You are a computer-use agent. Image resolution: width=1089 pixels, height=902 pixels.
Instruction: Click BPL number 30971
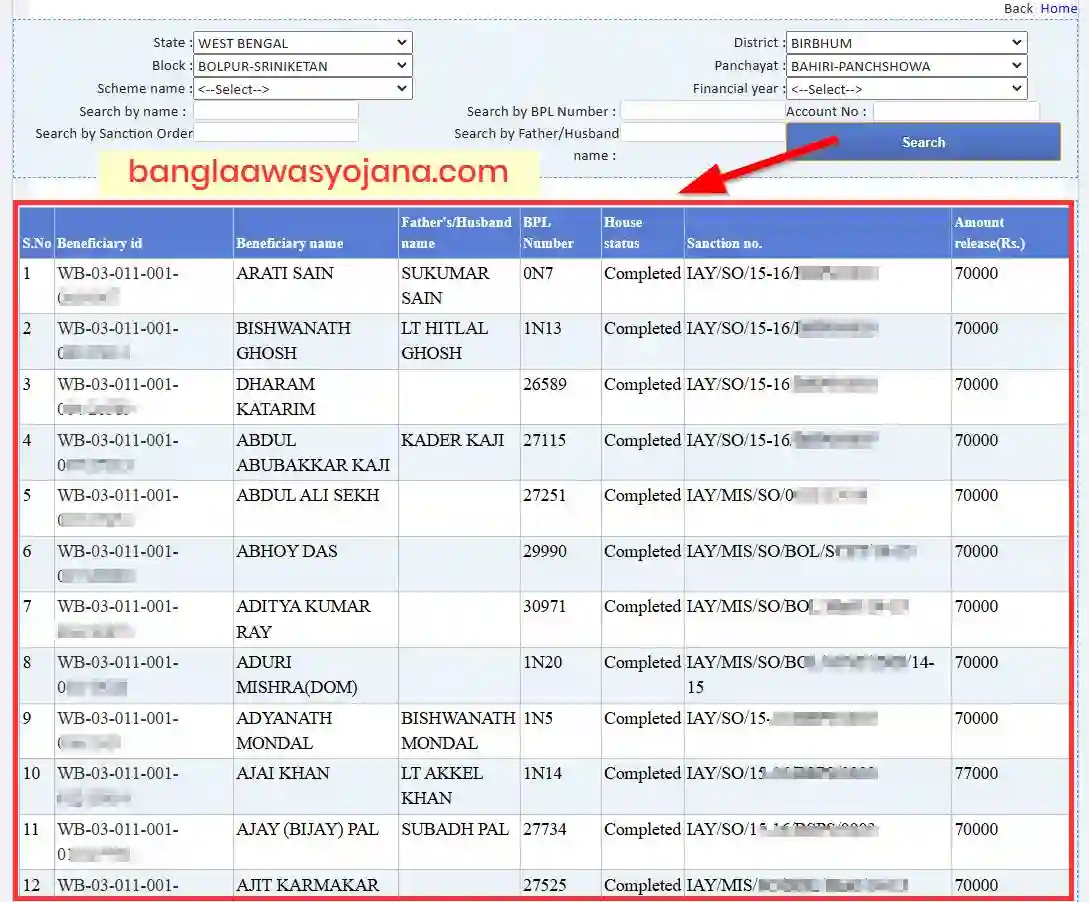pos(545,606)
